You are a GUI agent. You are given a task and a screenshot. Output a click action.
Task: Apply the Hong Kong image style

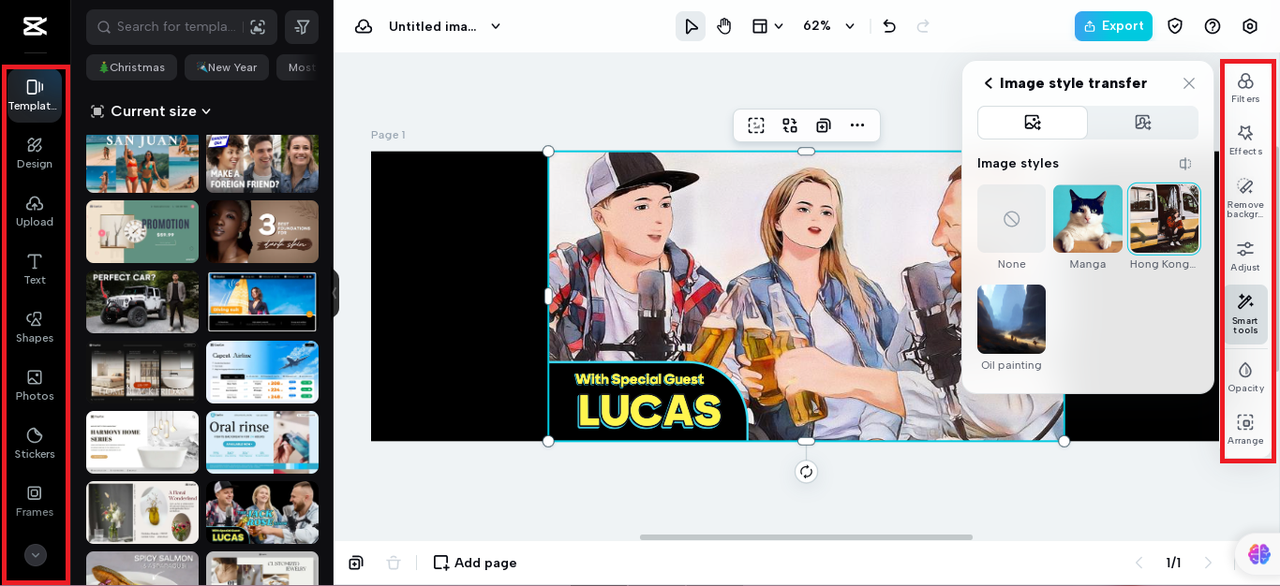click(x=1164, y=218)
